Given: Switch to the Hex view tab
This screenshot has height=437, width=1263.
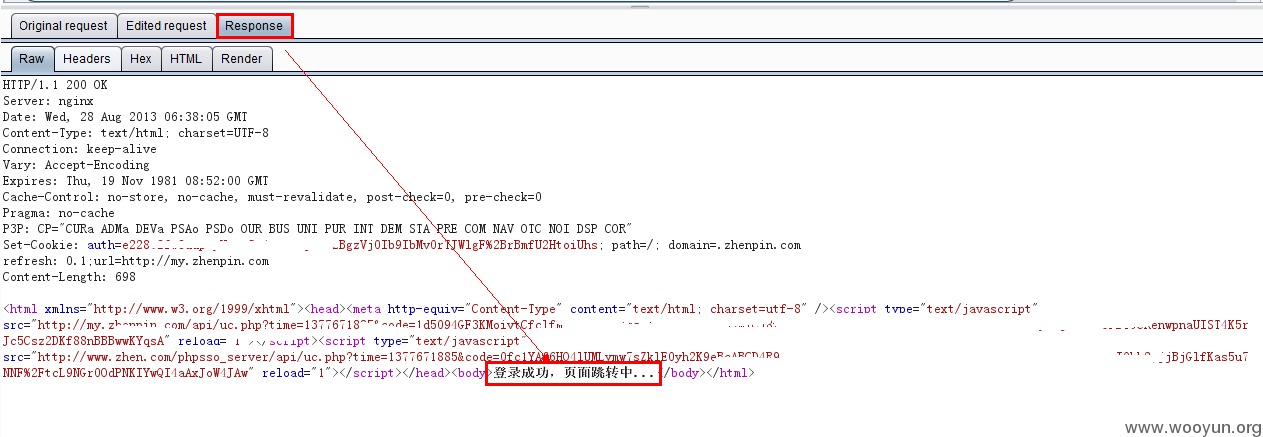Looking at the screenshot, I should 141,59.
